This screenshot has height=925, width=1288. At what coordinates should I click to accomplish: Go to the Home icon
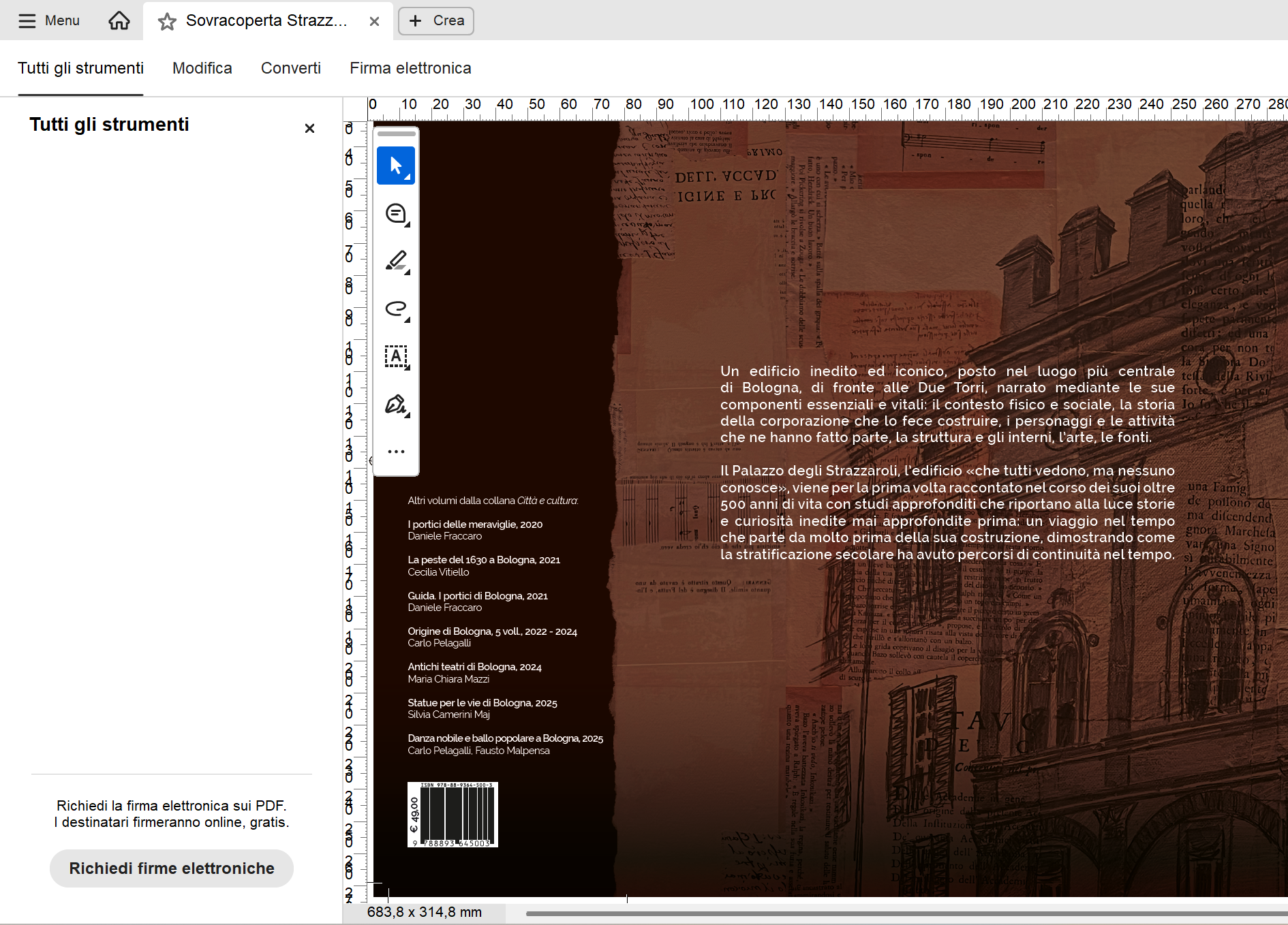point(119,20)
